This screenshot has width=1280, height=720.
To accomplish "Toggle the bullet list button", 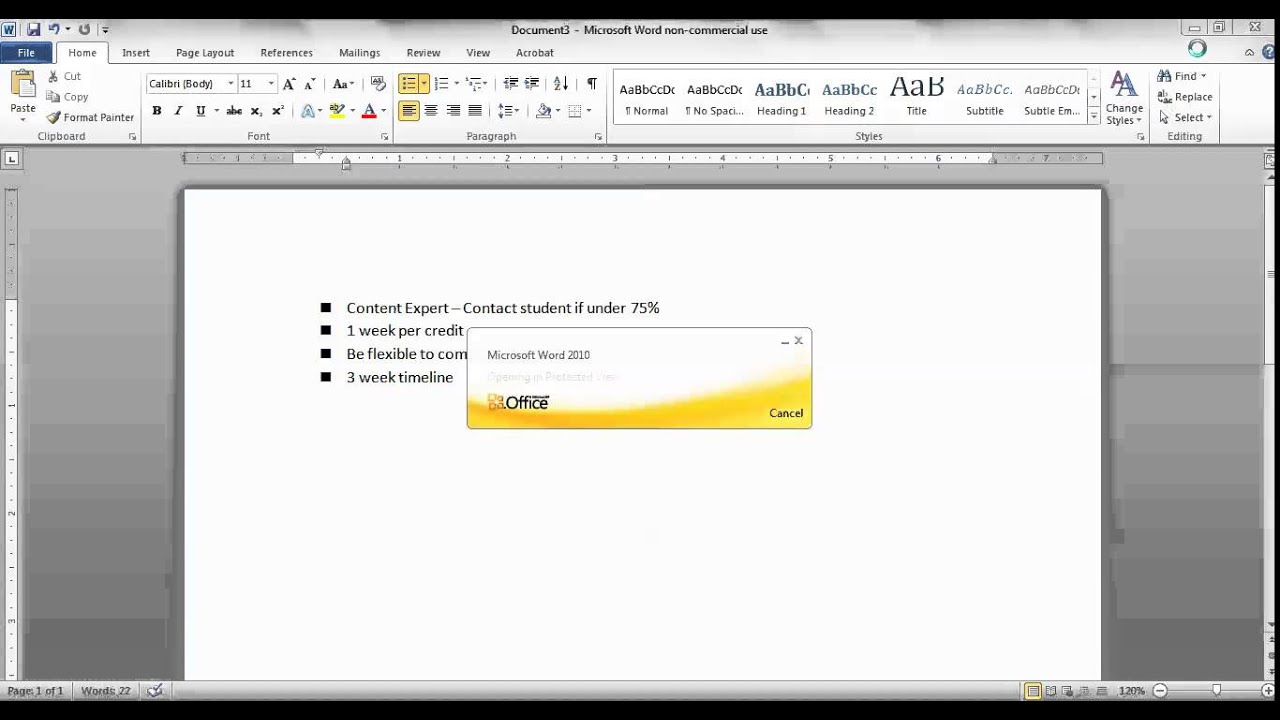I will point(408,84).
